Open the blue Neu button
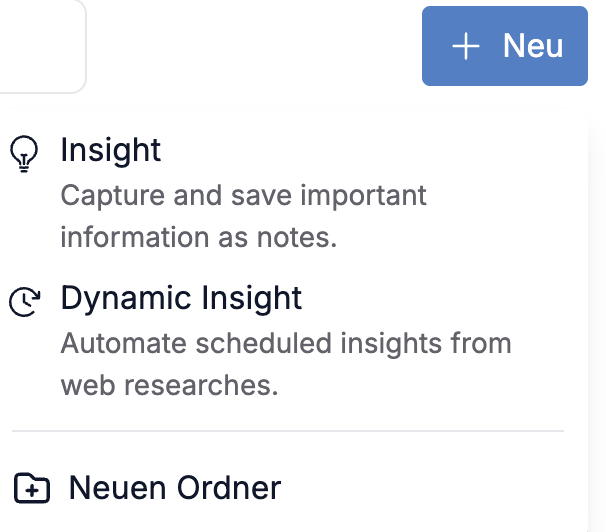Screen dimensions: 606x532 [x=505, y=46]
